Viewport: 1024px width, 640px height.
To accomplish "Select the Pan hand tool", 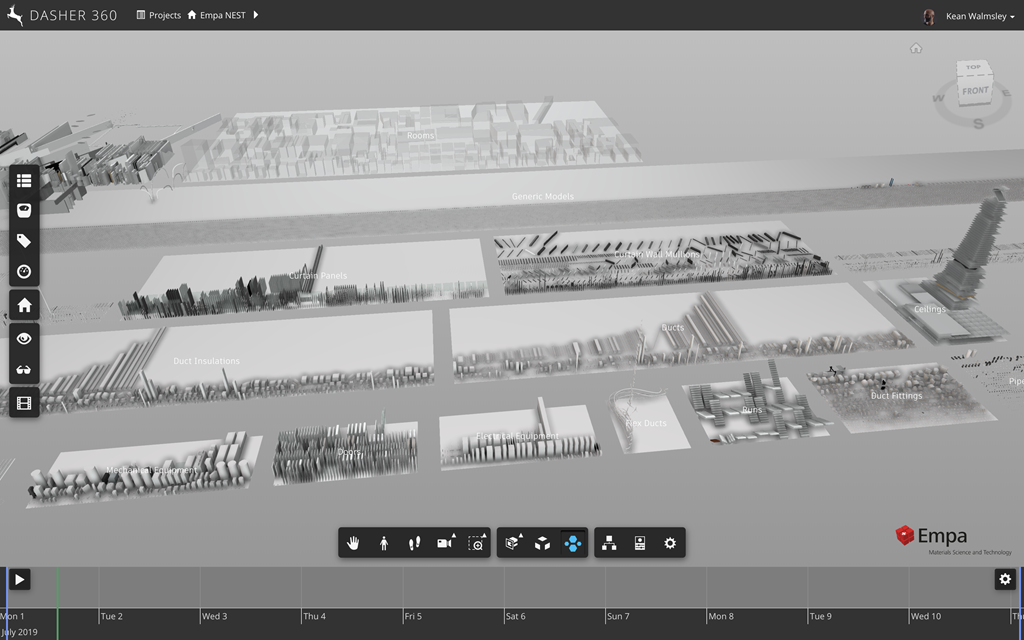I will point(353,543).
